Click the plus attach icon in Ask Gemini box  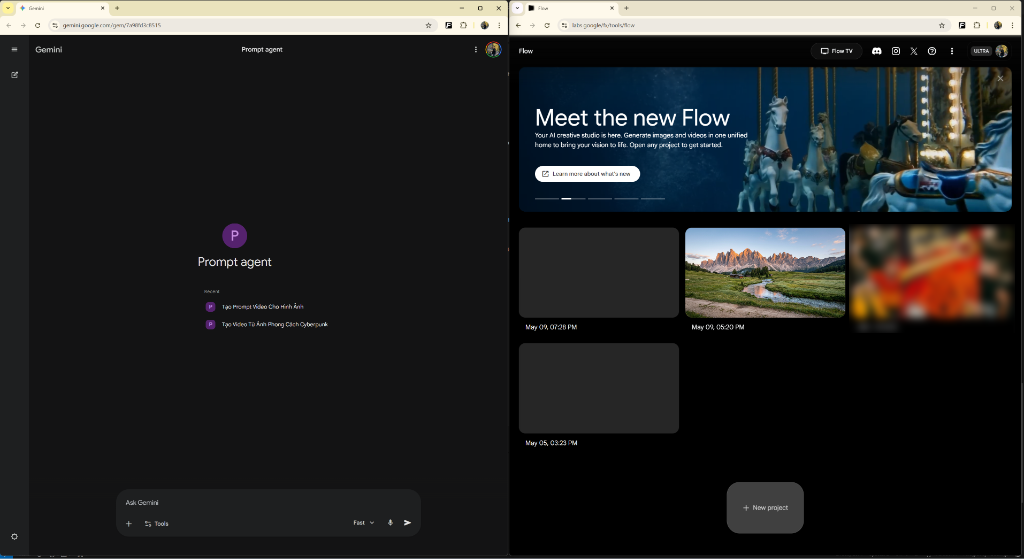click(x=129, y=524)
